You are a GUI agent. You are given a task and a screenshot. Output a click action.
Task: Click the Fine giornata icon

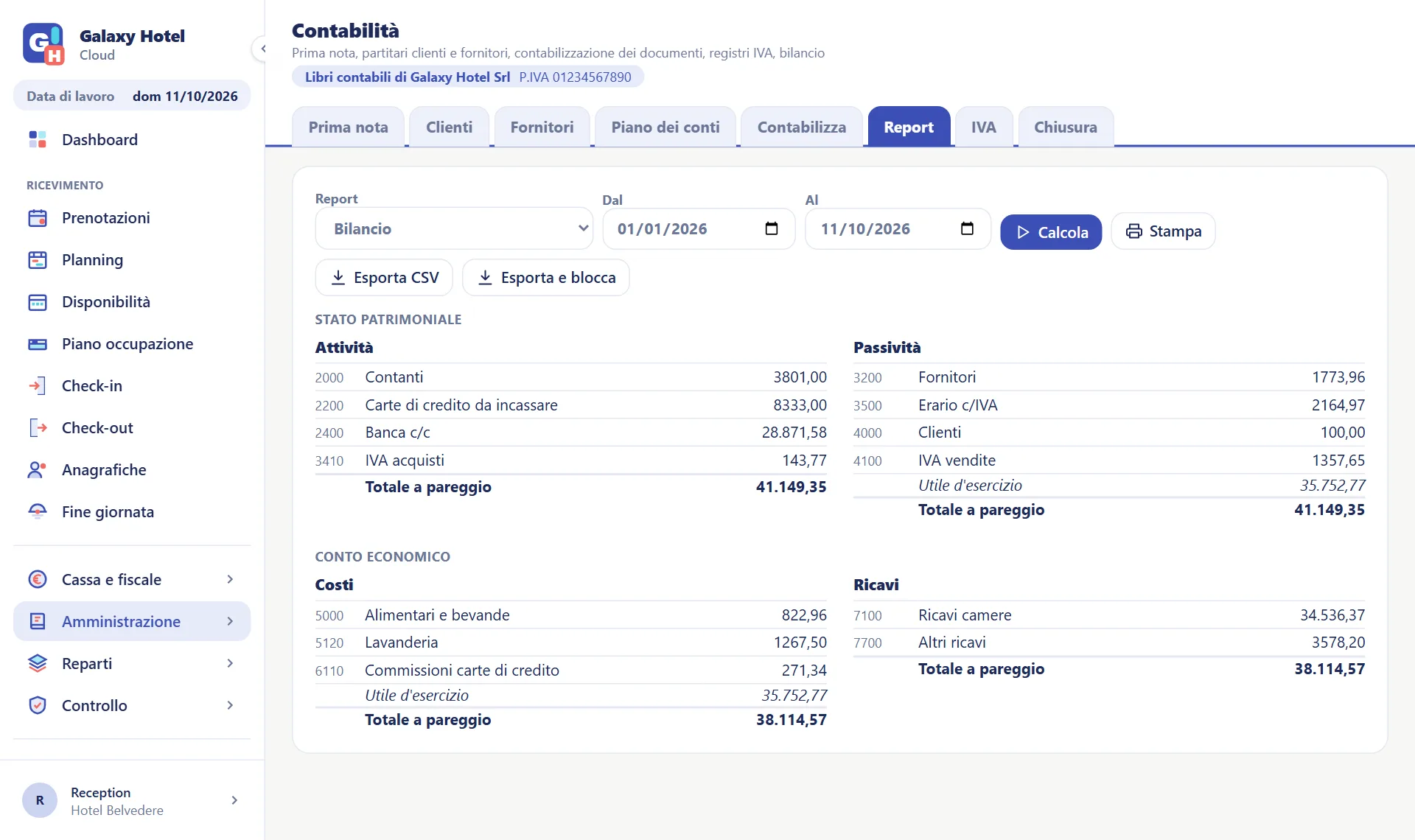[38, 511]
